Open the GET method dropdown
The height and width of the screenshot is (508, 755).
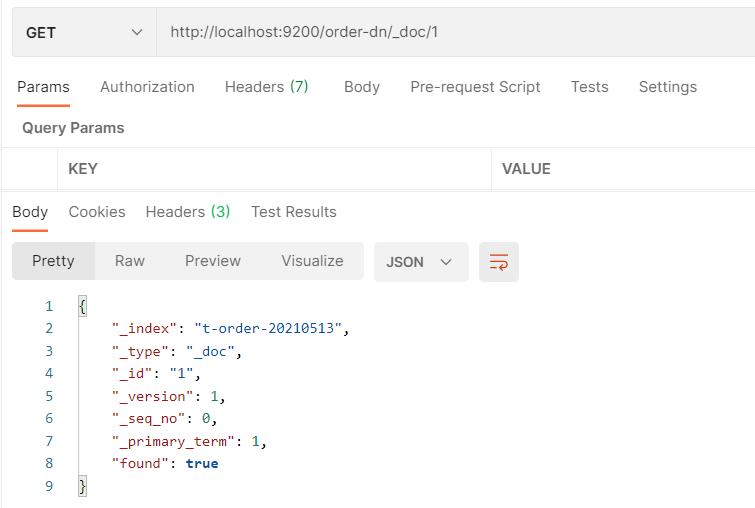click(x=84, y=32)
